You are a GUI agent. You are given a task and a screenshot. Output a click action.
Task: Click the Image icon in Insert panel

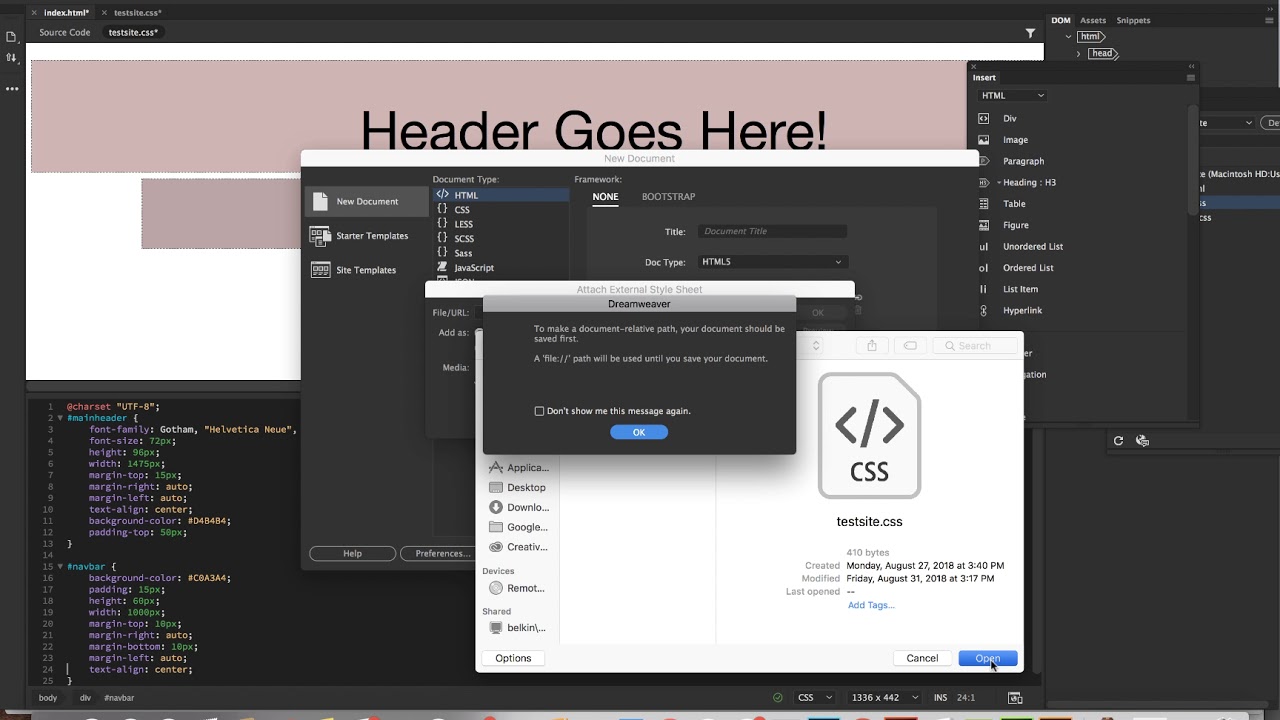pyautogui.click(x=984, y=140)
